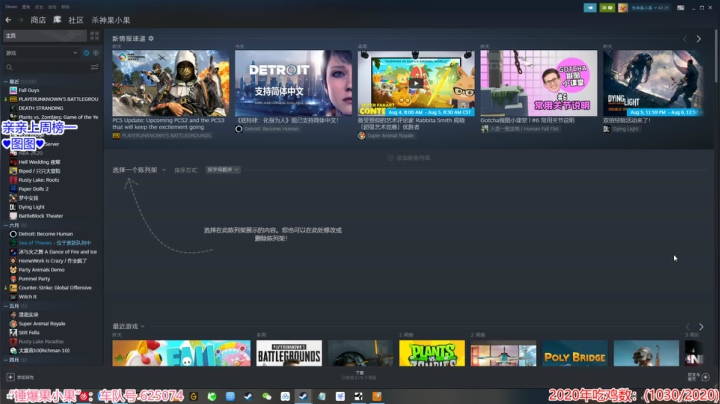Open What's New settings gear icon
This screenshot has width=720, height=404.
click(x=151, y=39)
